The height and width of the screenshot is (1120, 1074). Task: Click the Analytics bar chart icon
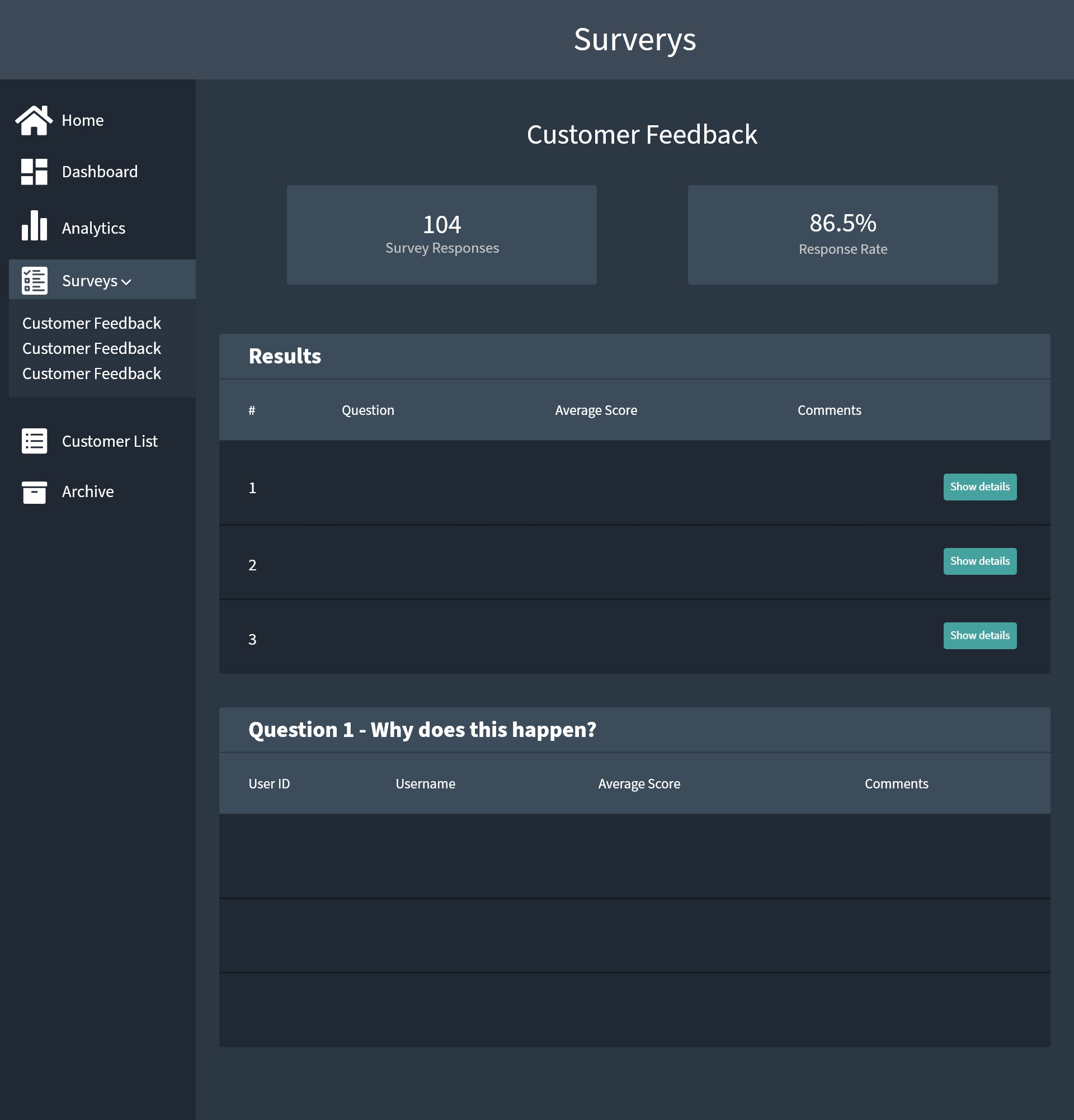click(x=34, y=225)
